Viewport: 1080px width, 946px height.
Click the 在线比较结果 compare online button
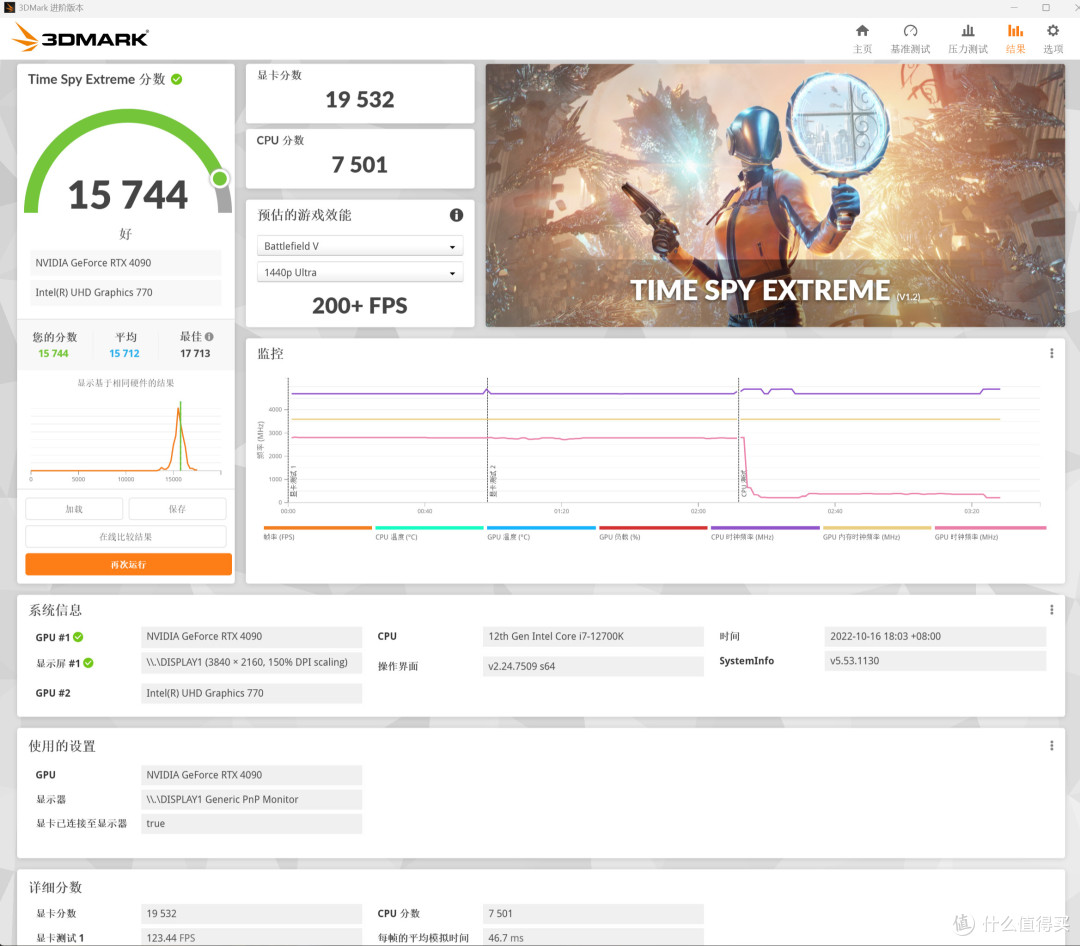125,537
